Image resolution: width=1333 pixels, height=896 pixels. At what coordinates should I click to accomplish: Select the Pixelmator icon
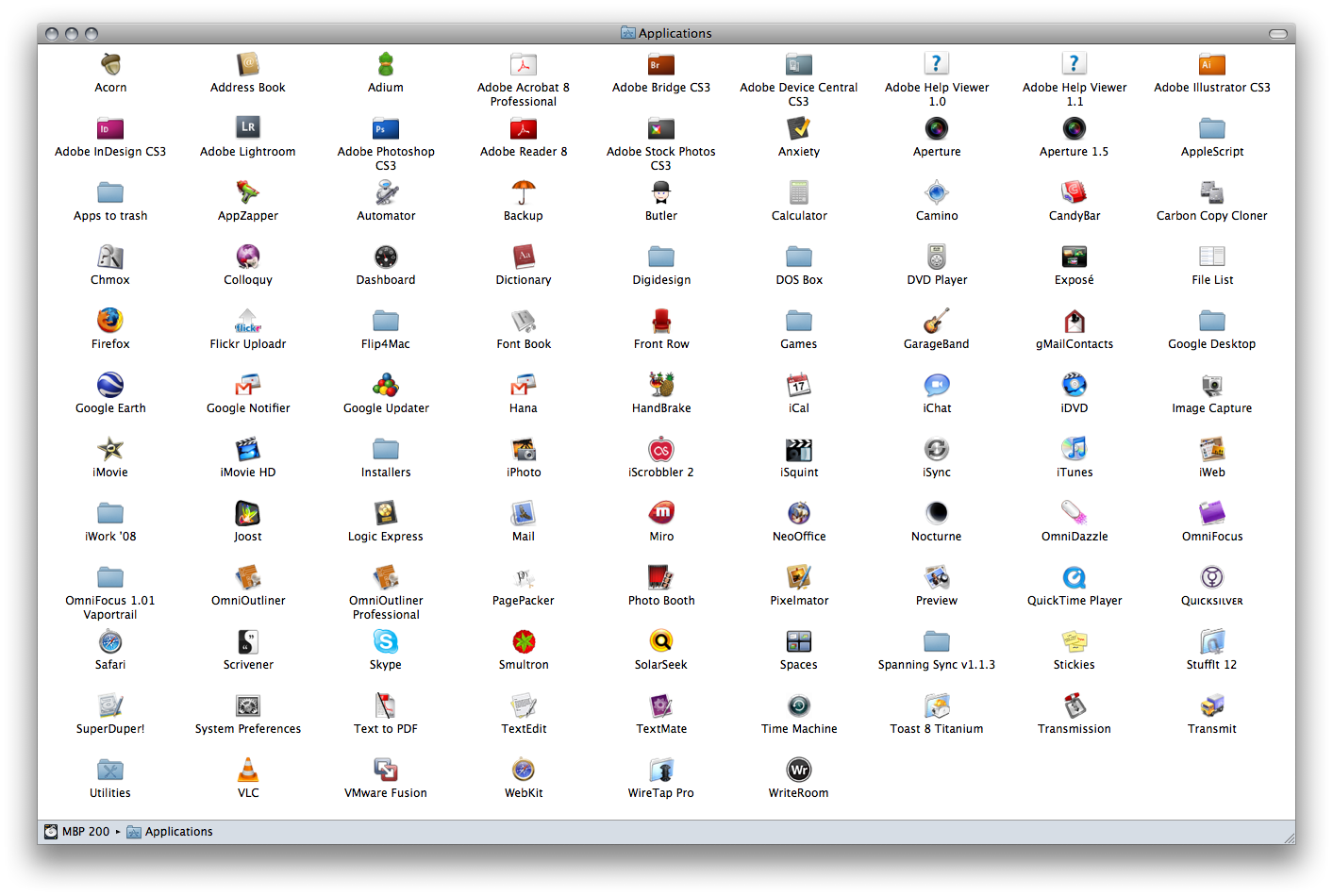point(799,577)
